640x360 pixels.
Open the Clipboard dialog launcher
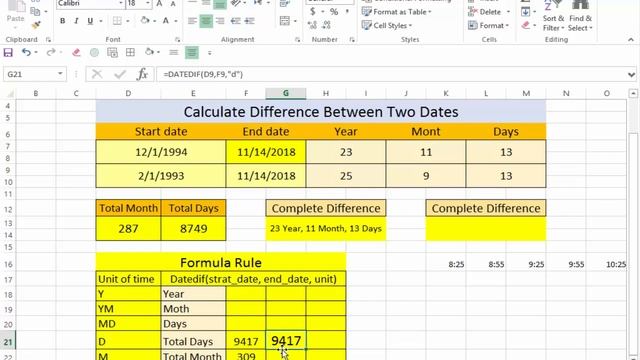pyautogui.click(x=48, y=40)
